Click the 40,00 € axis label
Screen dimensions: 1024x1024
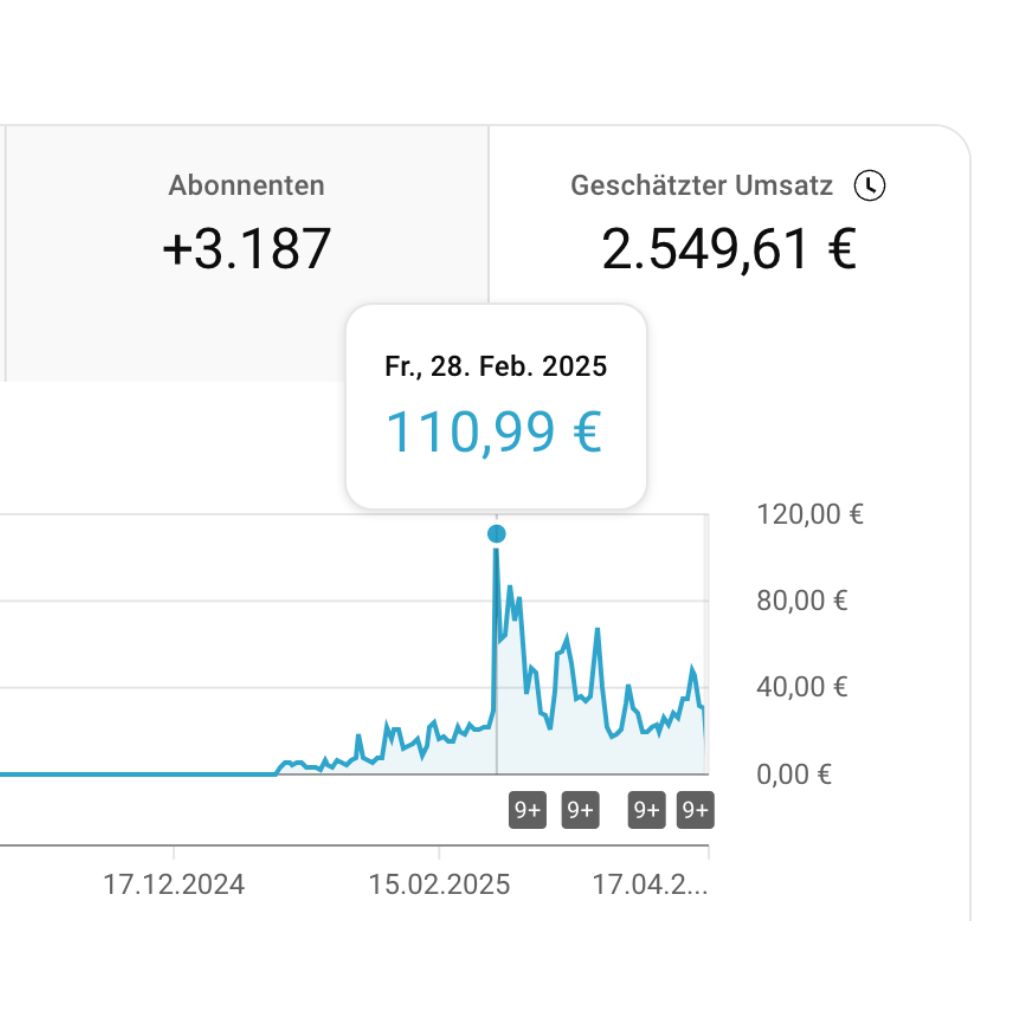(802, 687)
